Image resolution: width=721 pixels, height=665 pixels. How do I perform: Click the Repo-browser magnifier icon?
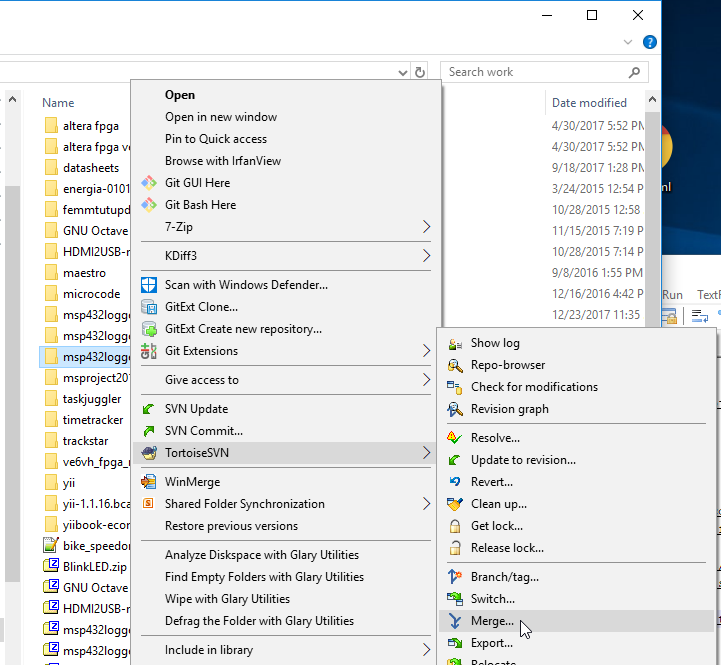(455, 365)
